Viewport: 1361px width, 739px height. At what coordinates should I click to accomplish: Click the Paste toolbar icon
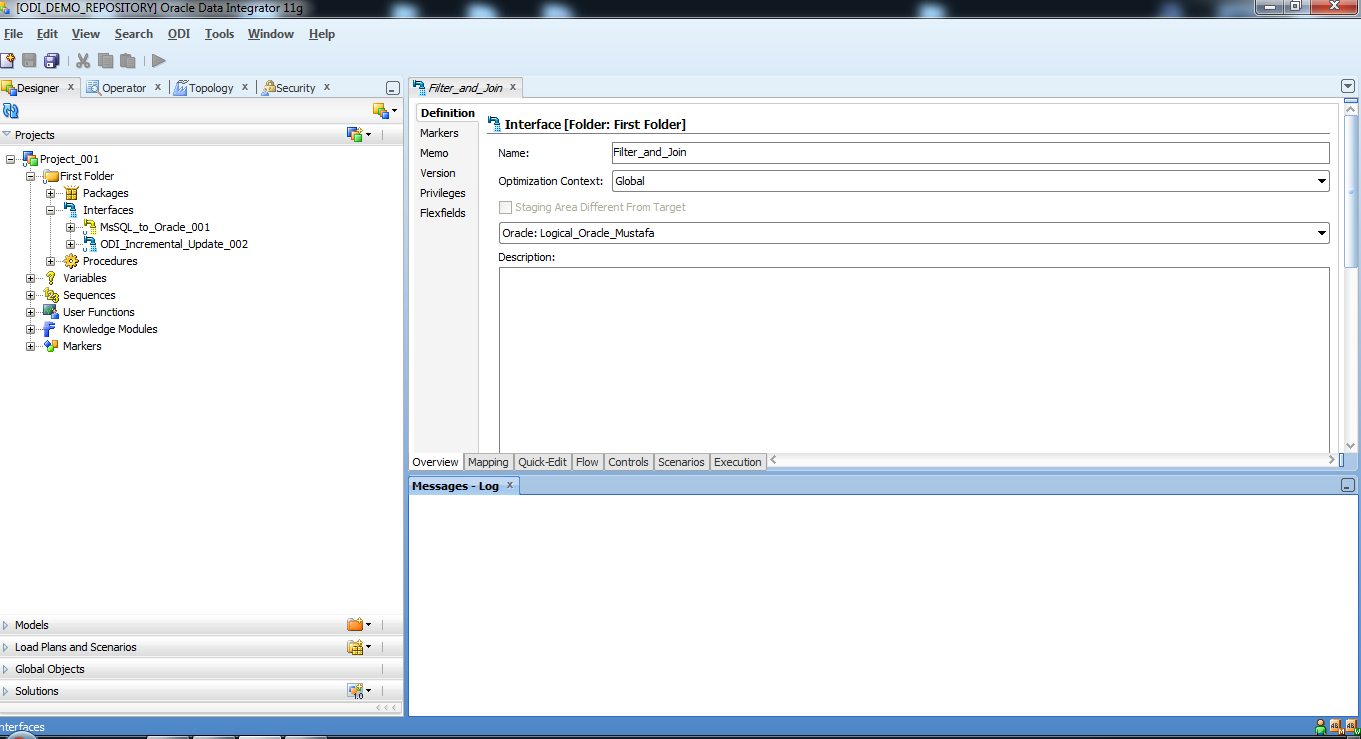[127, 60]
